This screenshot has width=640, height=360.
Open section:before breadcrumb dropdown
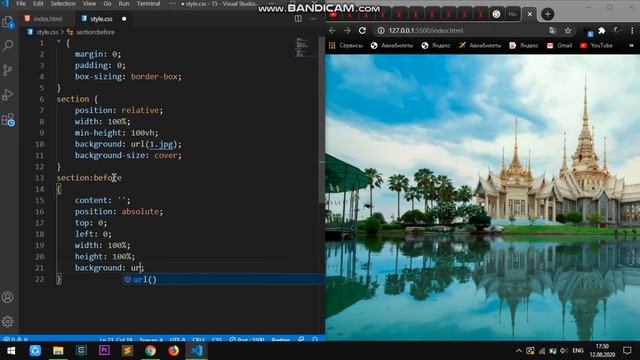tap(91, 32)
